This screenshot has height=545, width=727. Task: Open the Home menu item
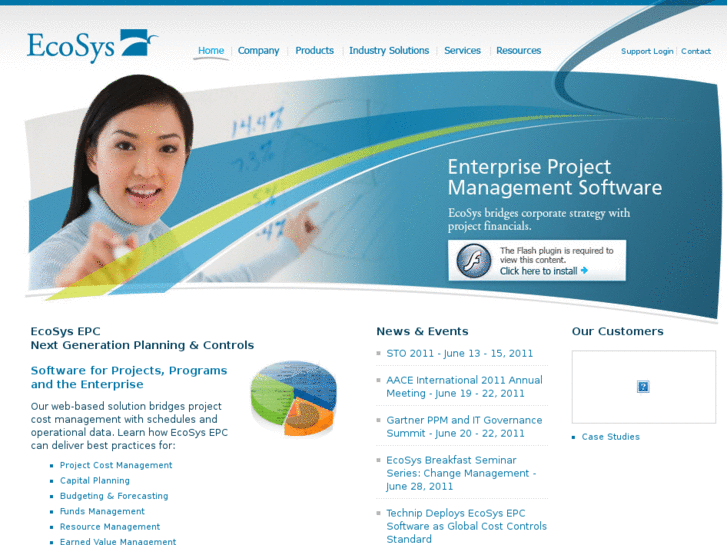(x=211, y=51)
